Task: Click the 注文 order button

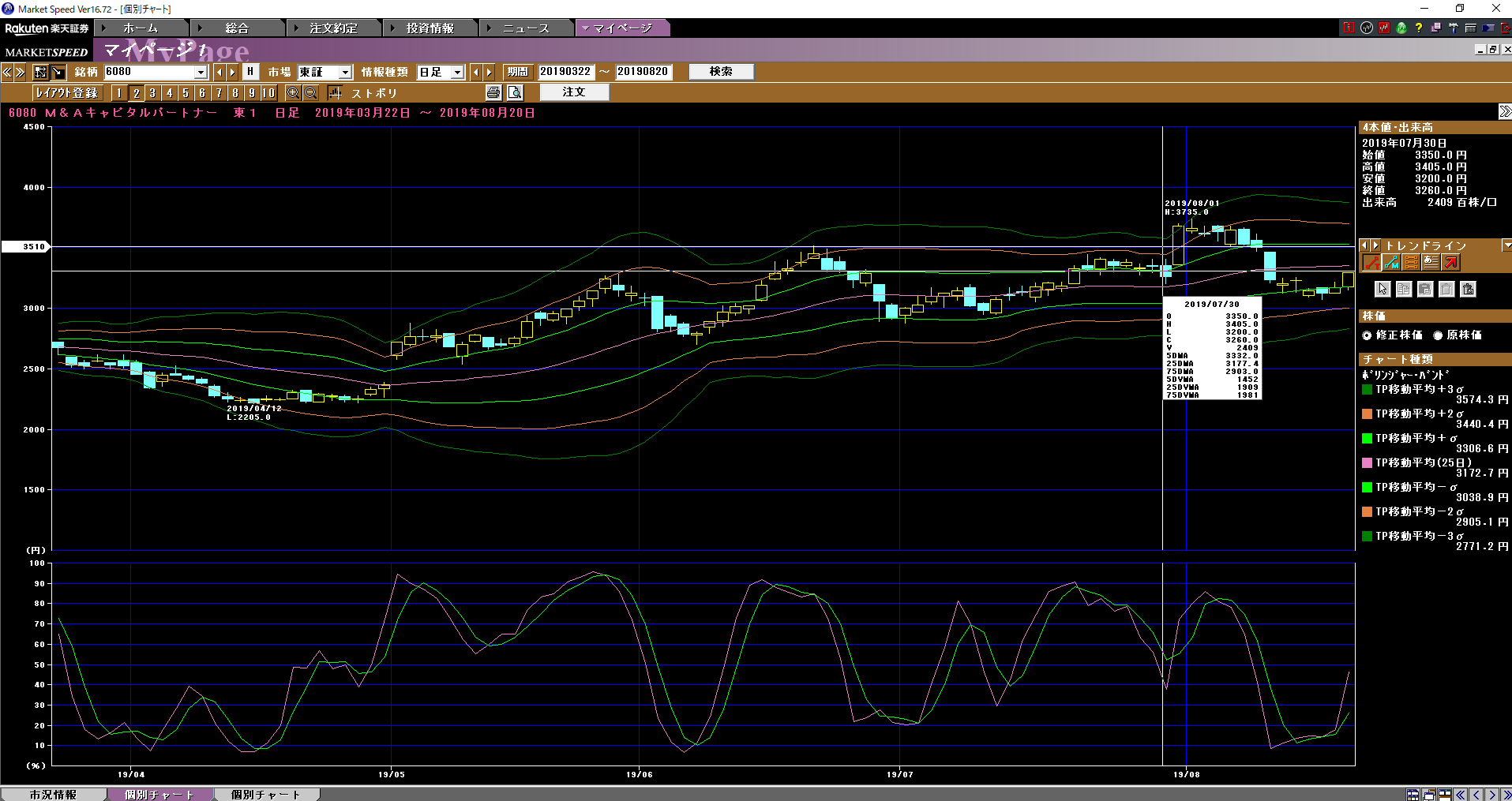Action: pos(574,92)
